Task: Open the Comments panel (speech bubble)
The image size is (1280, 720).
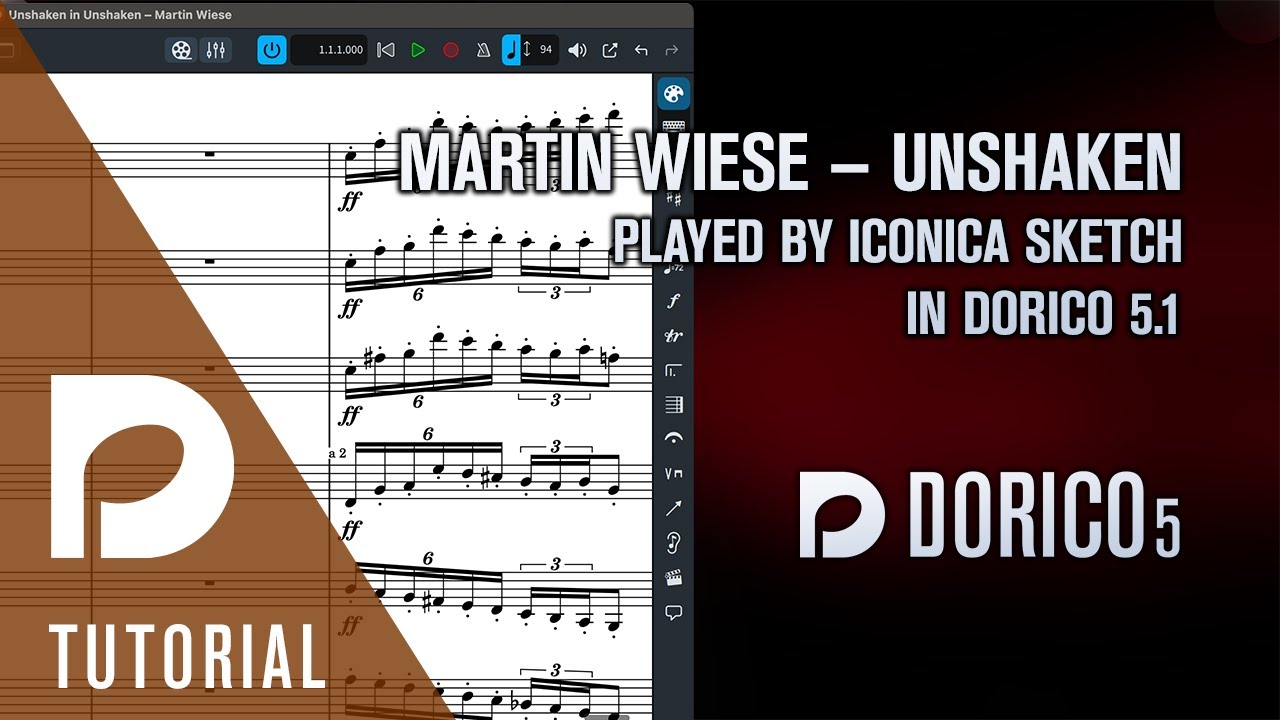Action: pyautogui.click(x=674, y=612)
